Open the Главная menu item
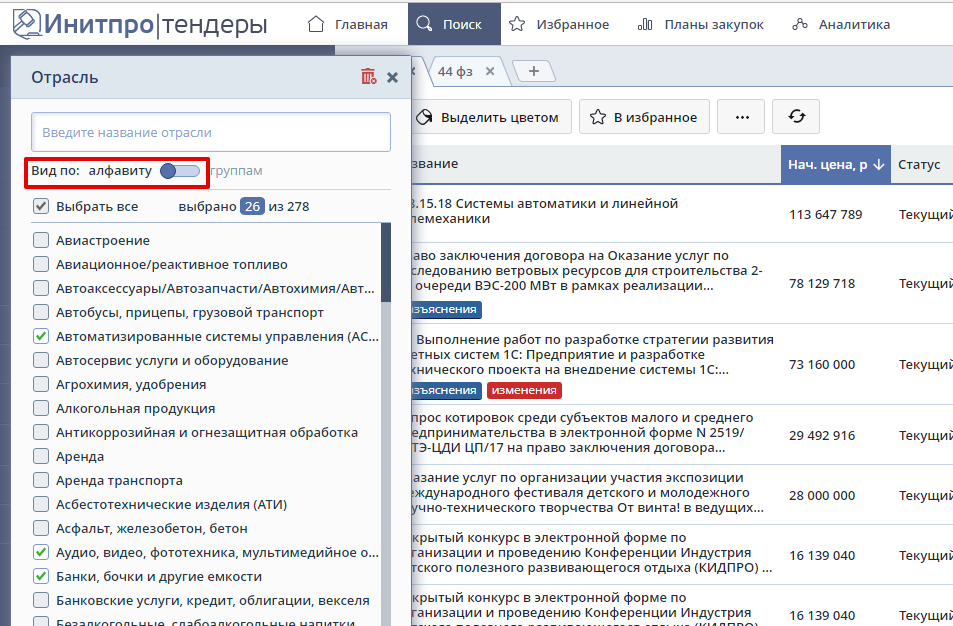 (x=347, y=23)
